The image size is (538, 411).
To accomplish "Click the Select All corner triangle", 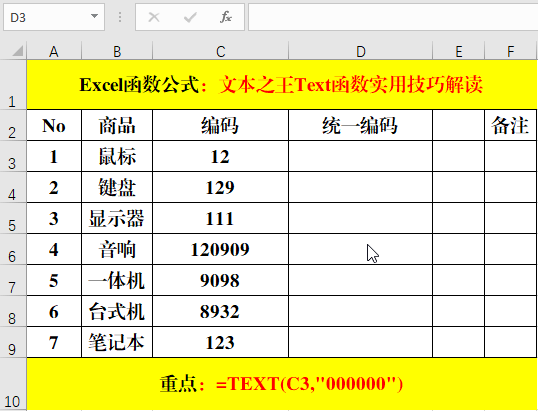I will pyautogui.click(x=17, y=51).
